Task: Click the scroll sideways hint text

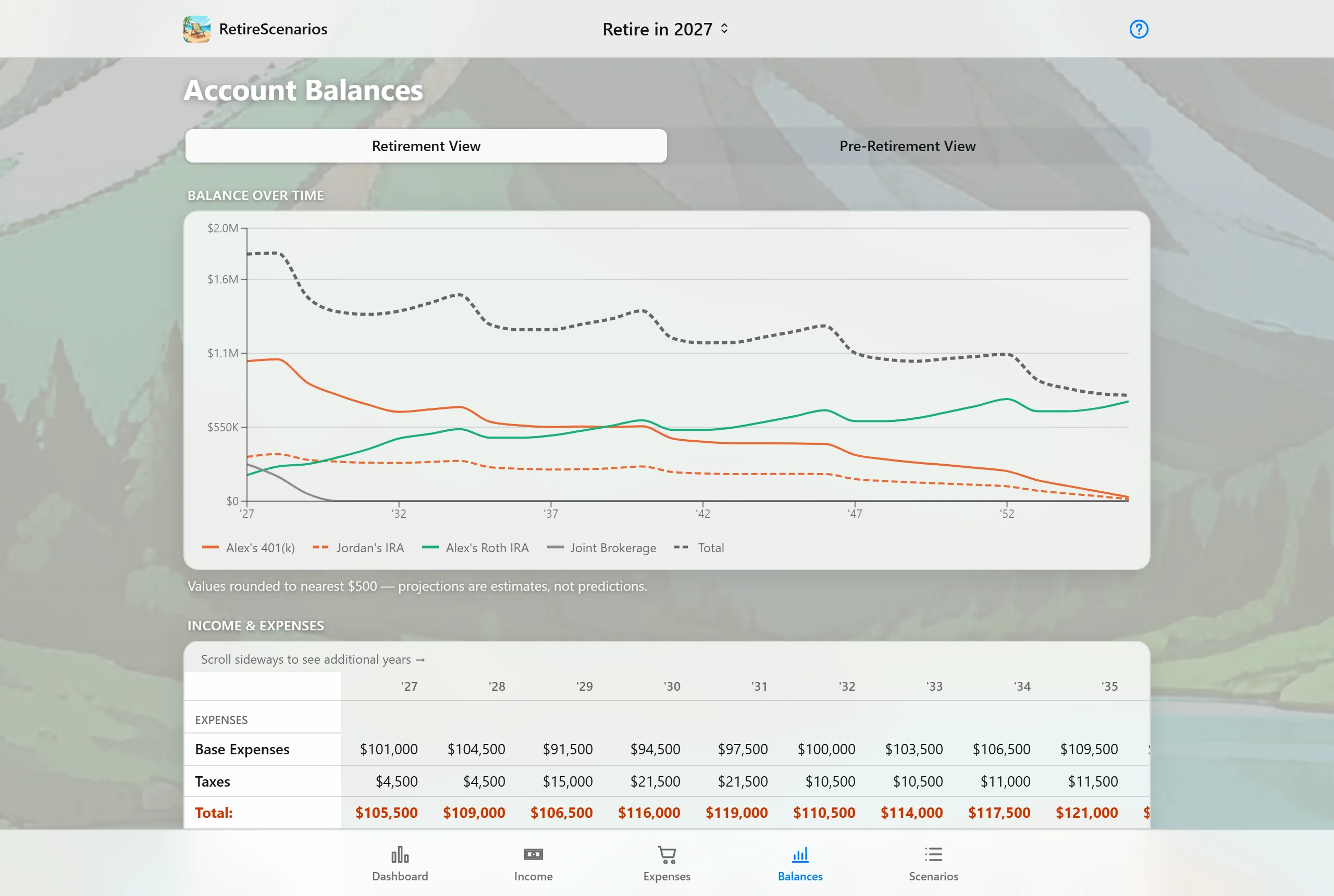Action: pyautogui.click(x=313, y=659)
